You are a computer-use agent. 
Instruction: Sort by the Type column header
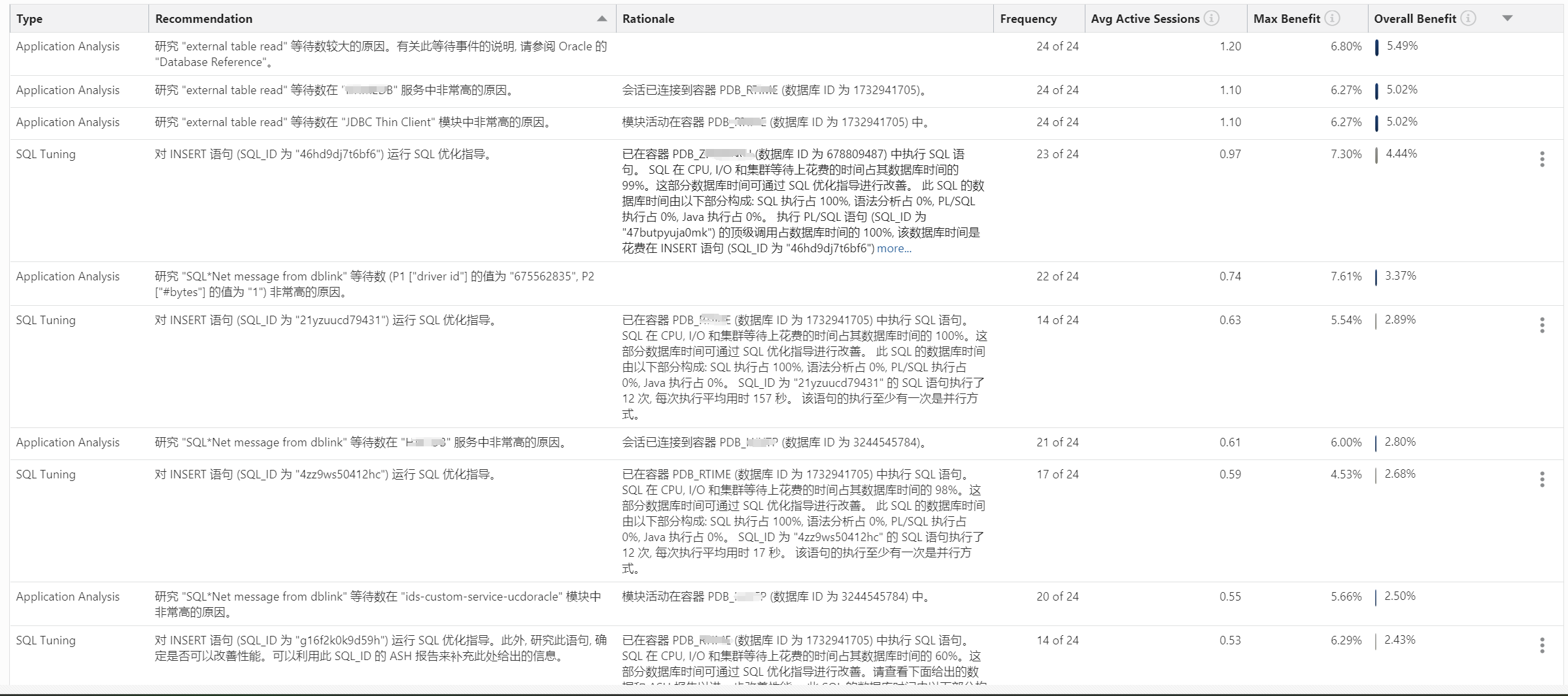29,19
